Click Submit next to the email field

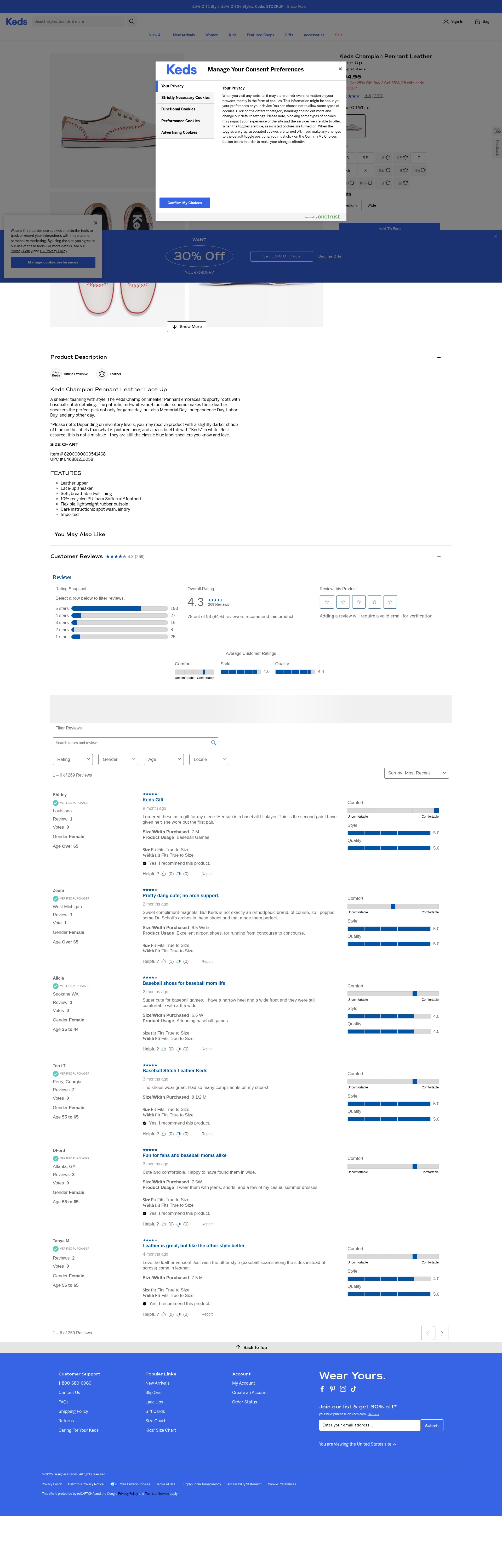(x=432, y=1426)
